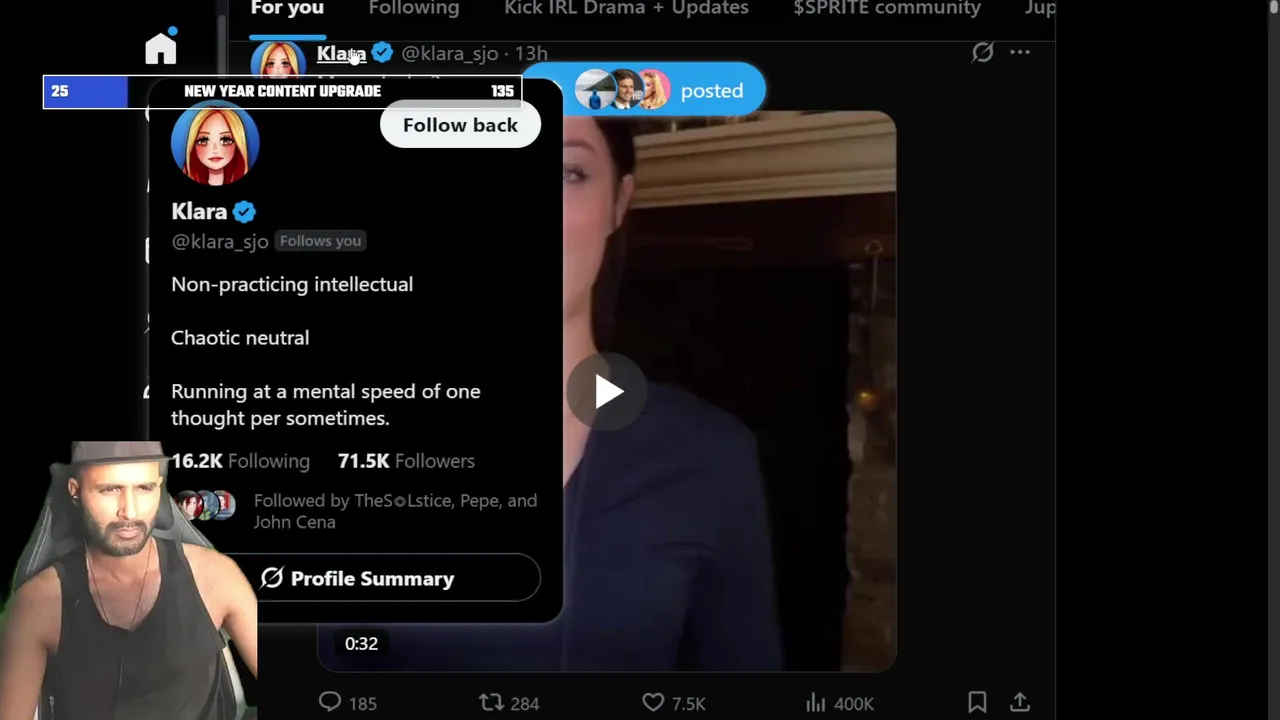Open the Profile Summary button
Image resolution: width=1280 pixels, height=720 pixels.
click(357, 578)
